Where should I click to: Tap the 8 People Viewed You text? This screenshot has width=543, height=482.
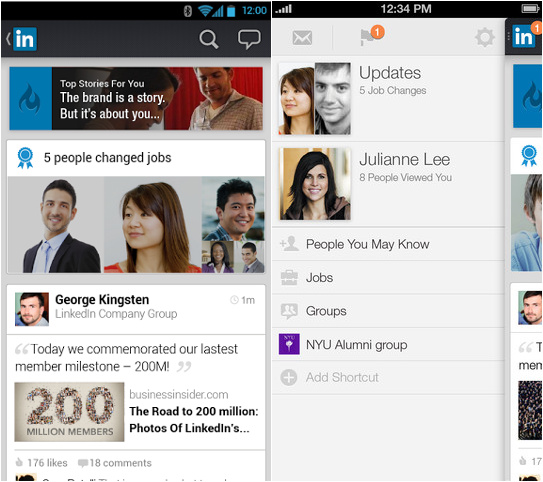406,177
